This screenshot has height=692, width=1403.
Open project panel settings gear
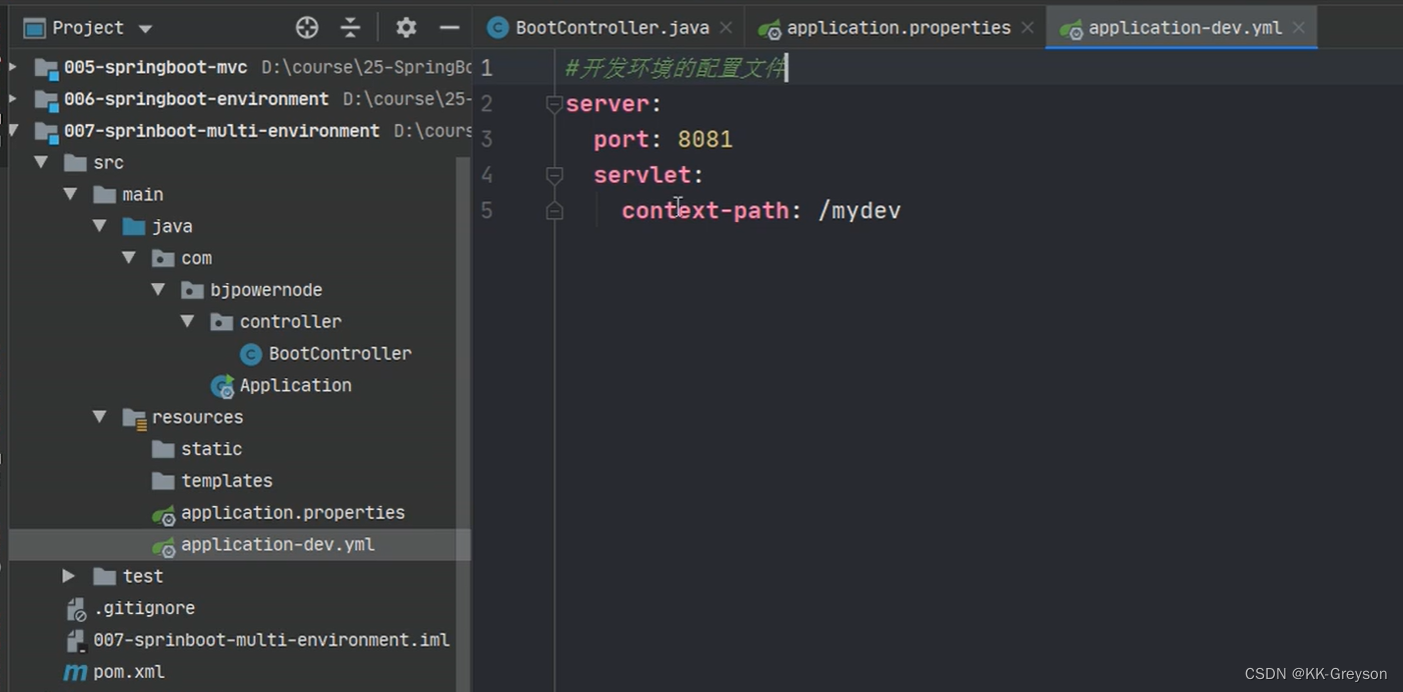(x=406, y=28)
